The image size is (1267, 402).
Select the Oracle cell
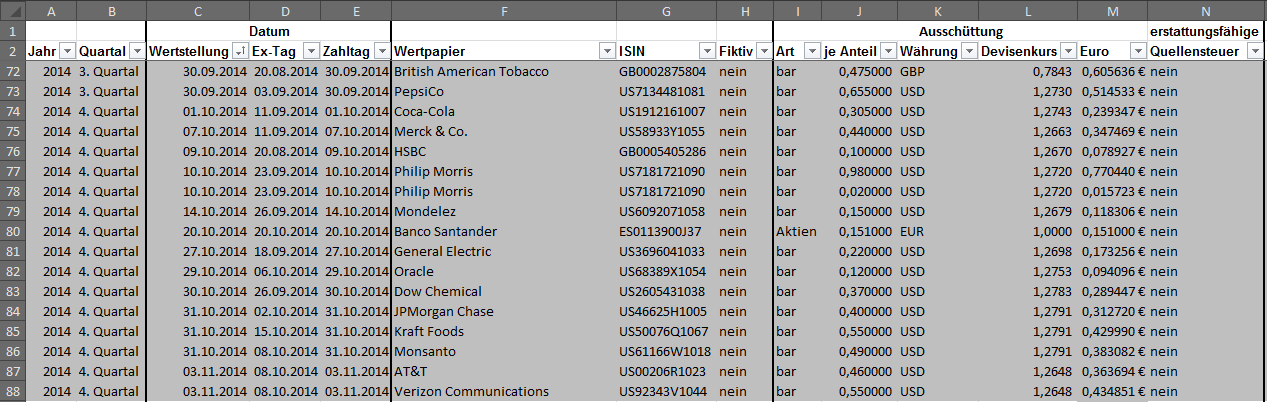point(504,272)
